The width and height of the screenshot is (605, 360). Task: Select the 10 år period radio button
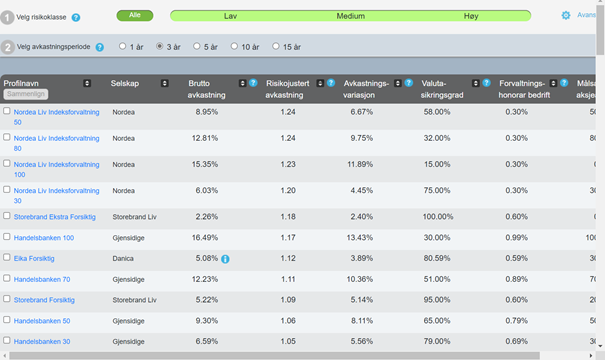click(234, 46)
